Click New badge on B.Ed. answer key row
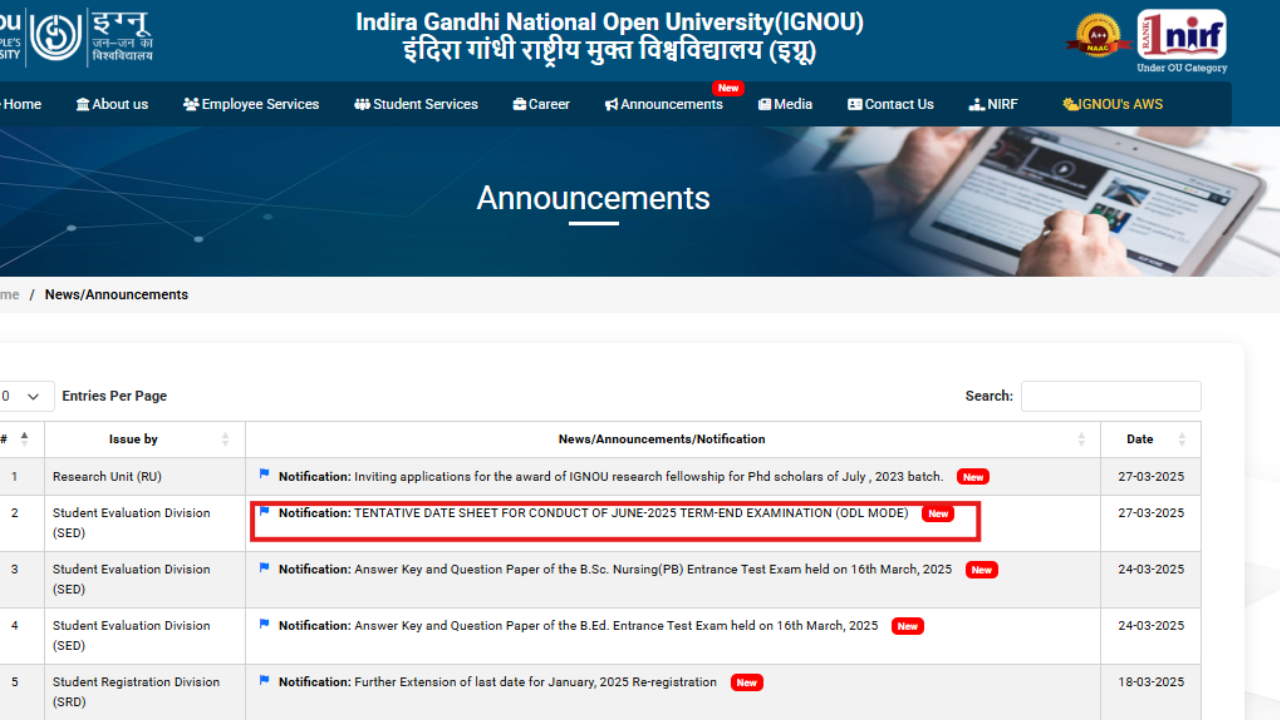Viewport: 1280px width, 720px height. click(907, 626)
